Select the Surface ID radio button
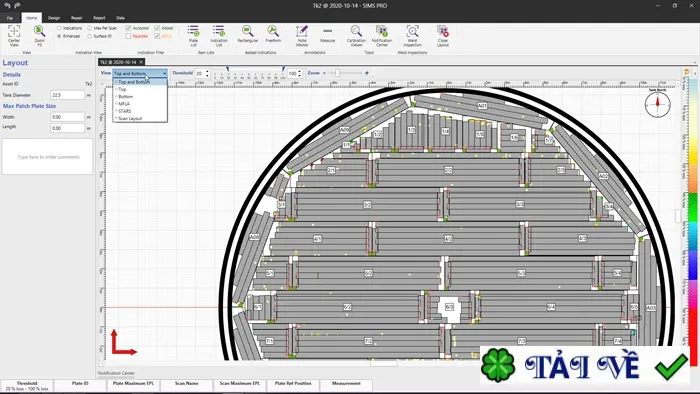 (x=90, y=36)
